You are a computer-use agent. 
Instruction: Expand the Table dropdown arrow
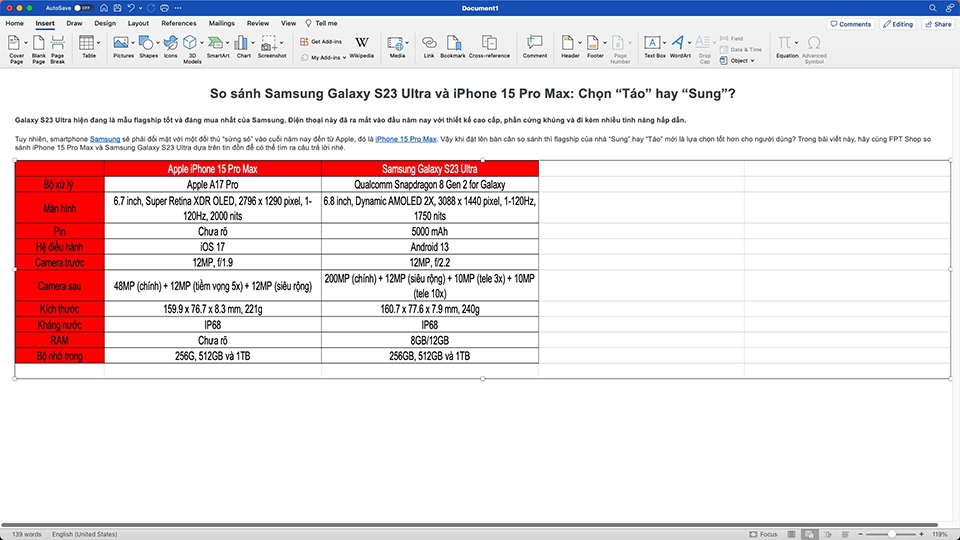pos(98,43)
